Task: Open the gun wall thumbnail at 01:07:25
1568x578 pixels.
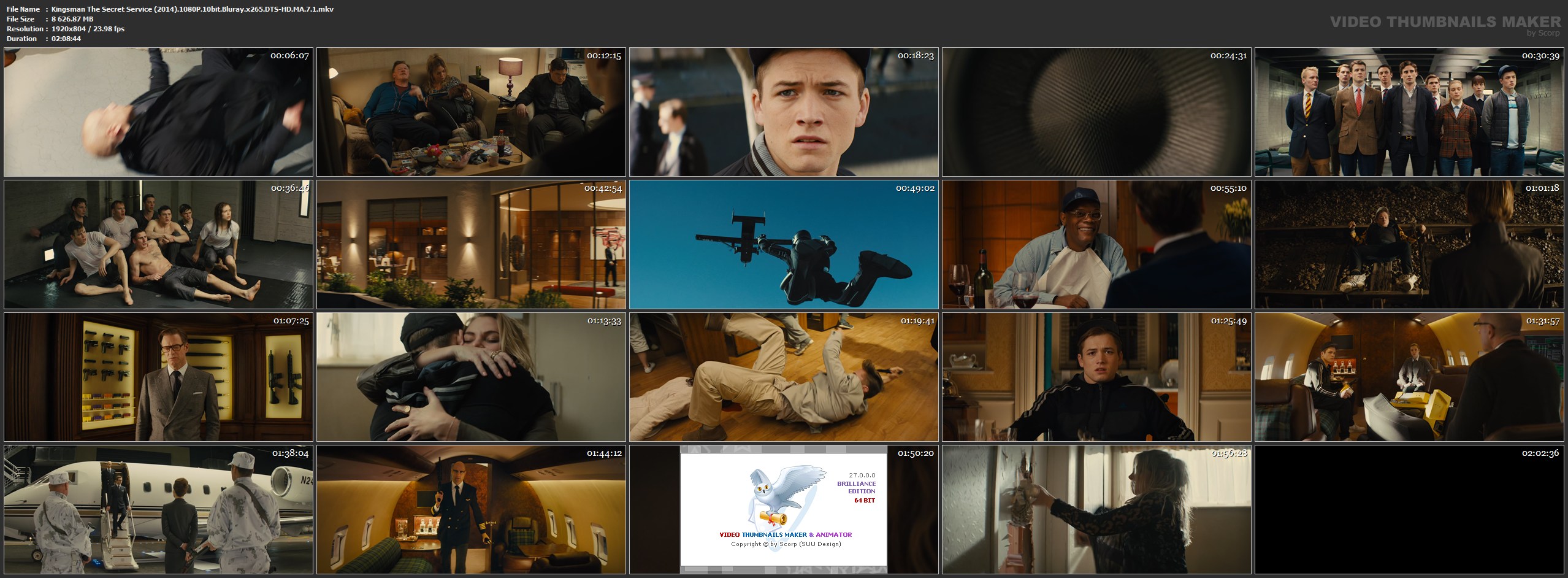Action: click(x=158, y=377)
